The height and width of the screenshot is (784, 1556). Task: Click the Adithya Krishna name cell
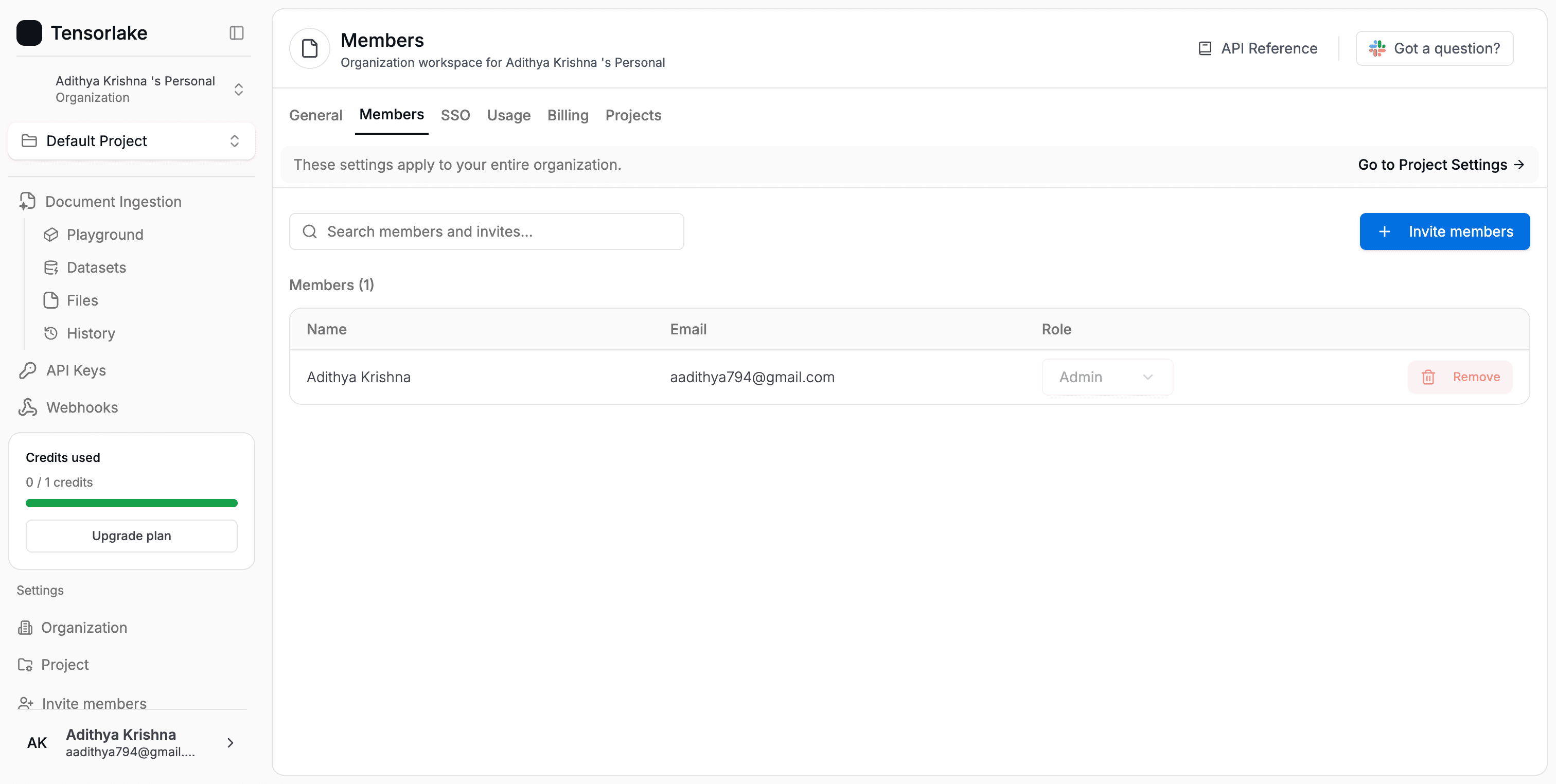(x=359, y=377)
